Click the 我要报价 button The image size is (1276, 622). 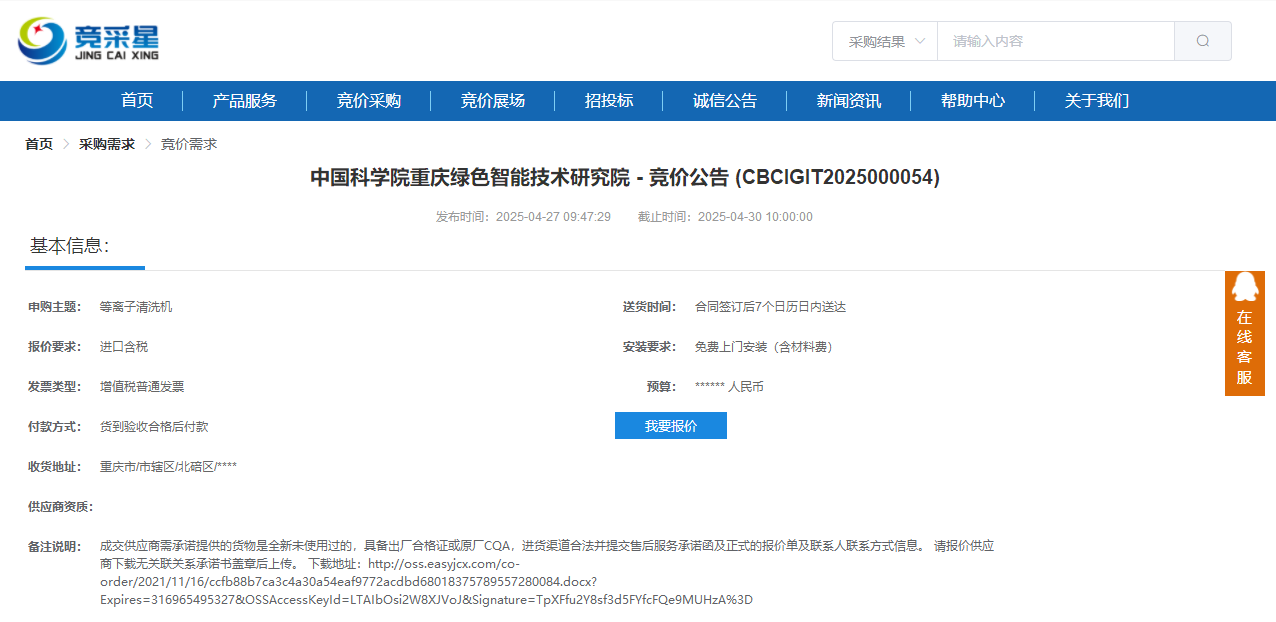click(670, 425)
